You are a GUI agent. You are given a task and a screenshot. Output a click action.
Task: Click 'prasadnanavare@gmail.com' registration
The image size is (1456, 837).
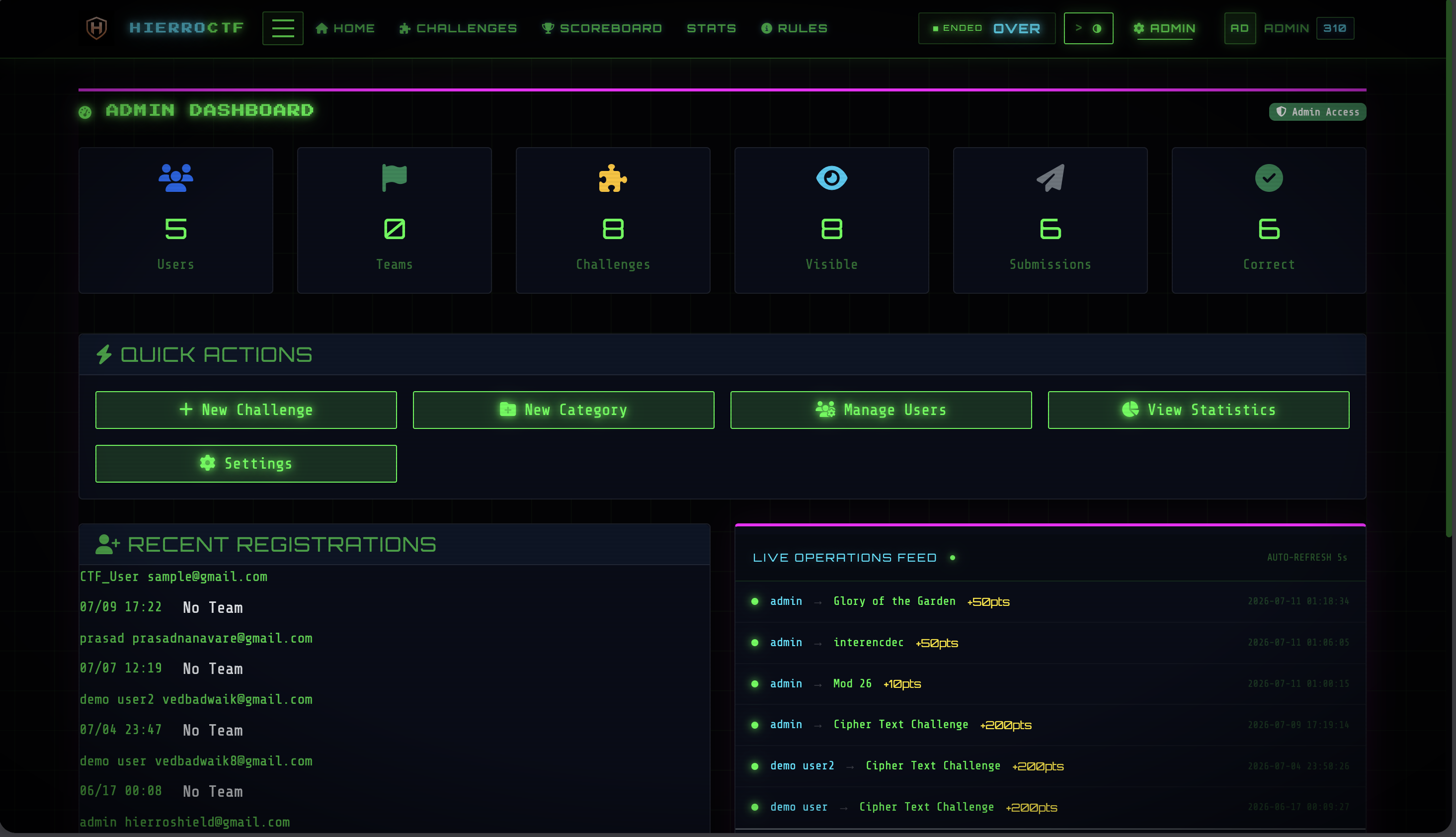pyautogui.click(x=222, y=638)
